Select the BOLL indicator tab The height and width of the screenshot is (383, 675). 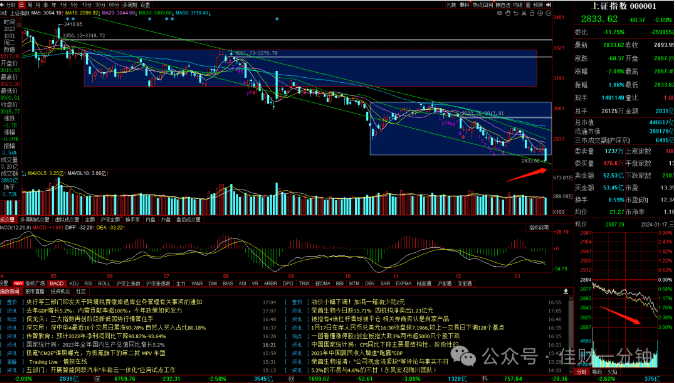(x=105, y=284)
